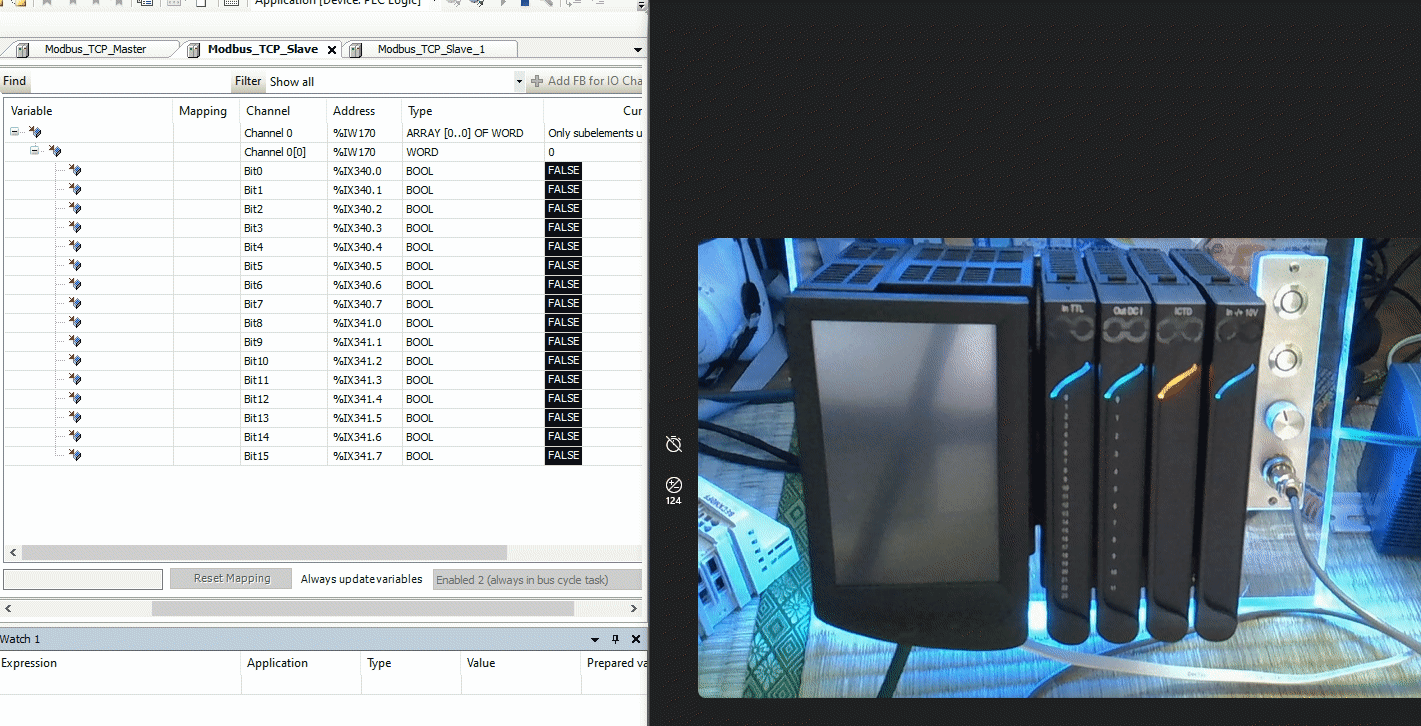Click the Bit6 variable icon
Screen dimensions: 1421x726
coord(75,285)
